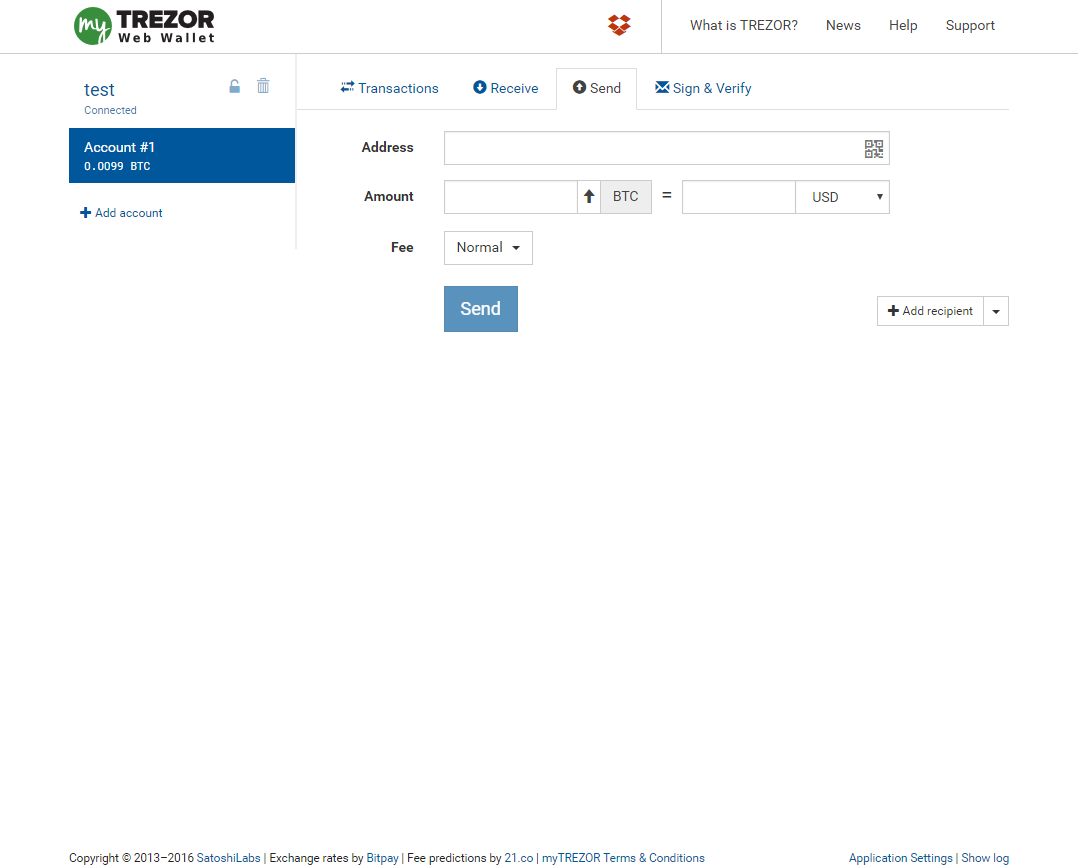Image resolution: width=1078 pixels, height=866 pixels.
Task: Open the USD currency dropdown
Action: click(843, 197)
